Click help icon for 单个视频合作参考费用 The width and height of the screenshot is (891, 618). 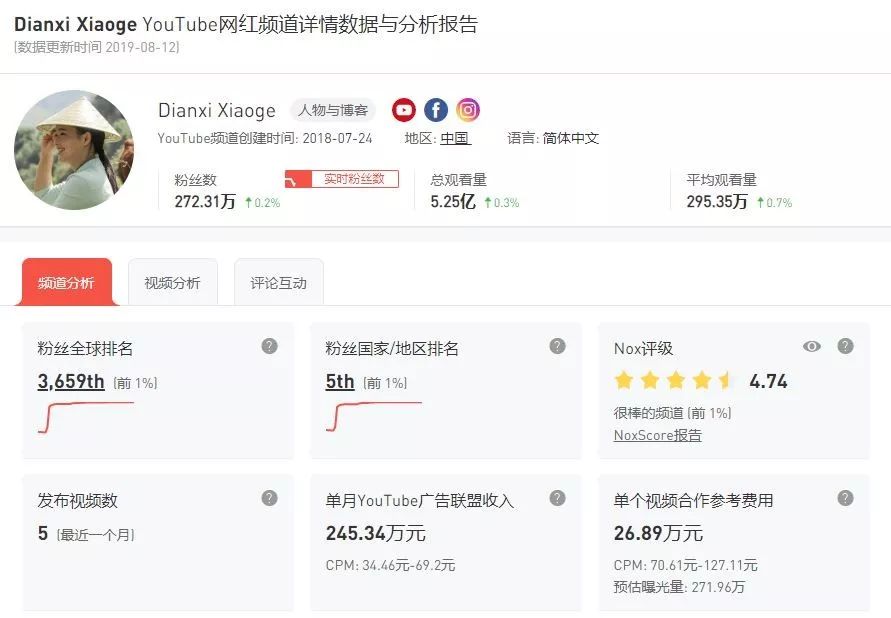tap(845, 498)
